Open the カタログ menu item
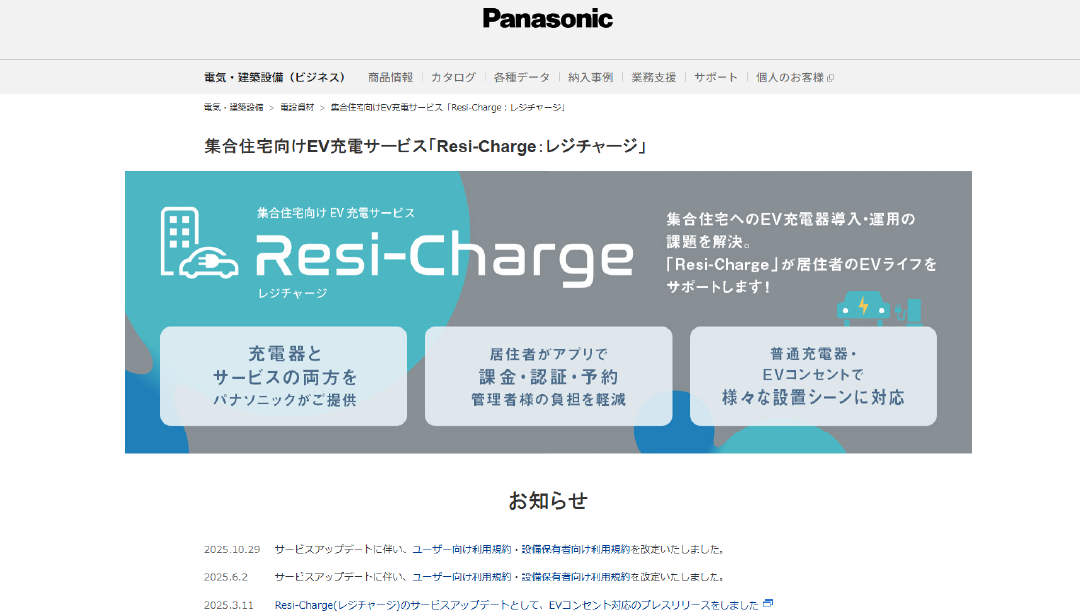The width and height of the screenshot is (1080, 611). click(453, 76)
